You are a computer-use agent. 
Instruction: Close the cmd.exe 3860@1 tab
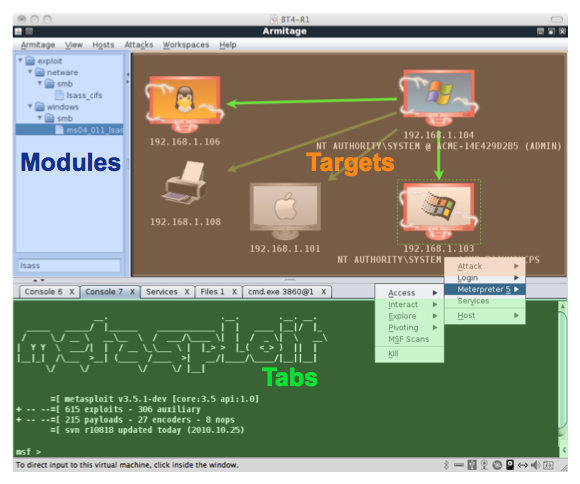point(324,292)
